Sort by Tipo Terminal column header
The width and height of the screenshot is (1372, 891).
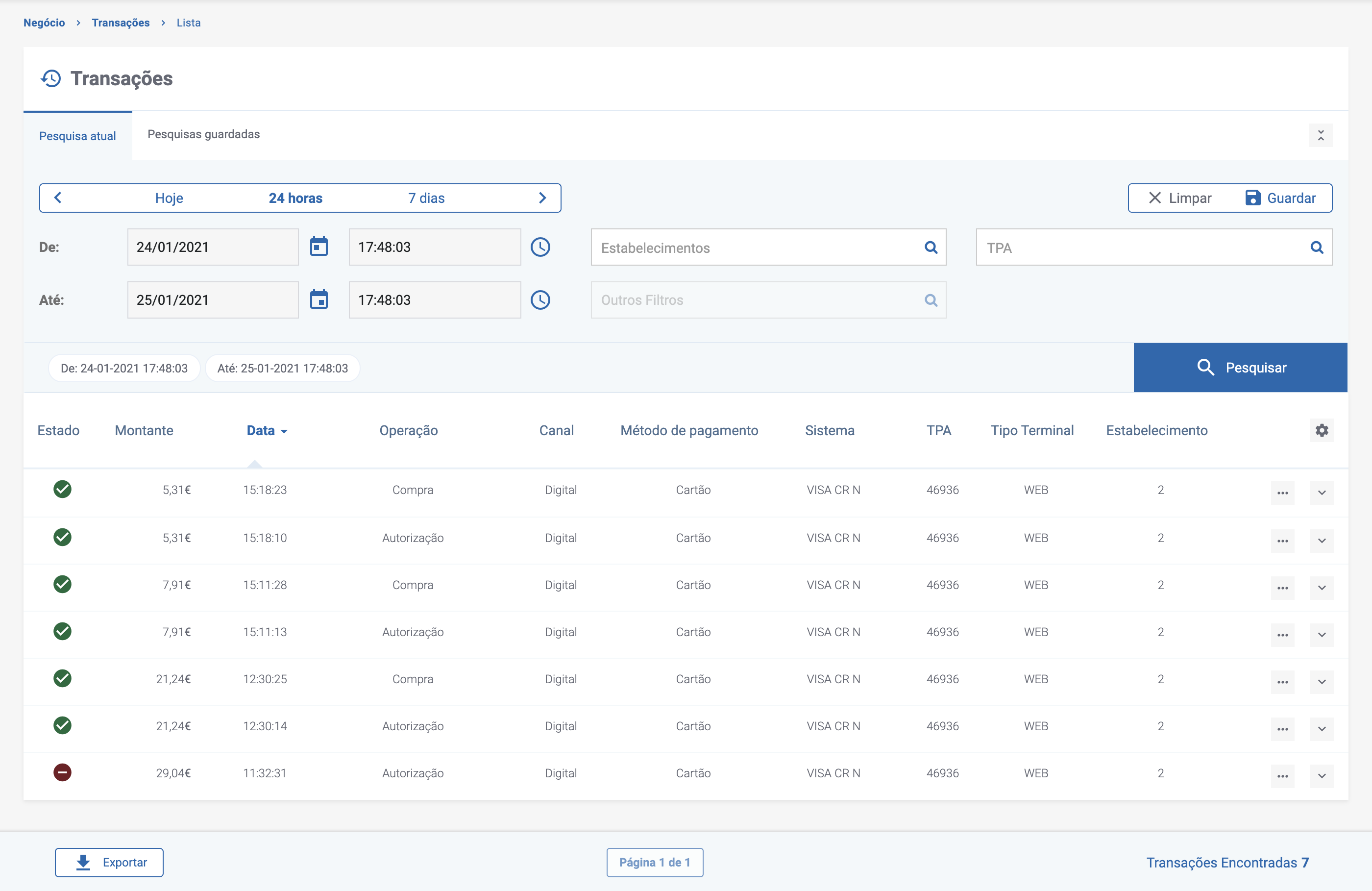tap(1032, 430)
